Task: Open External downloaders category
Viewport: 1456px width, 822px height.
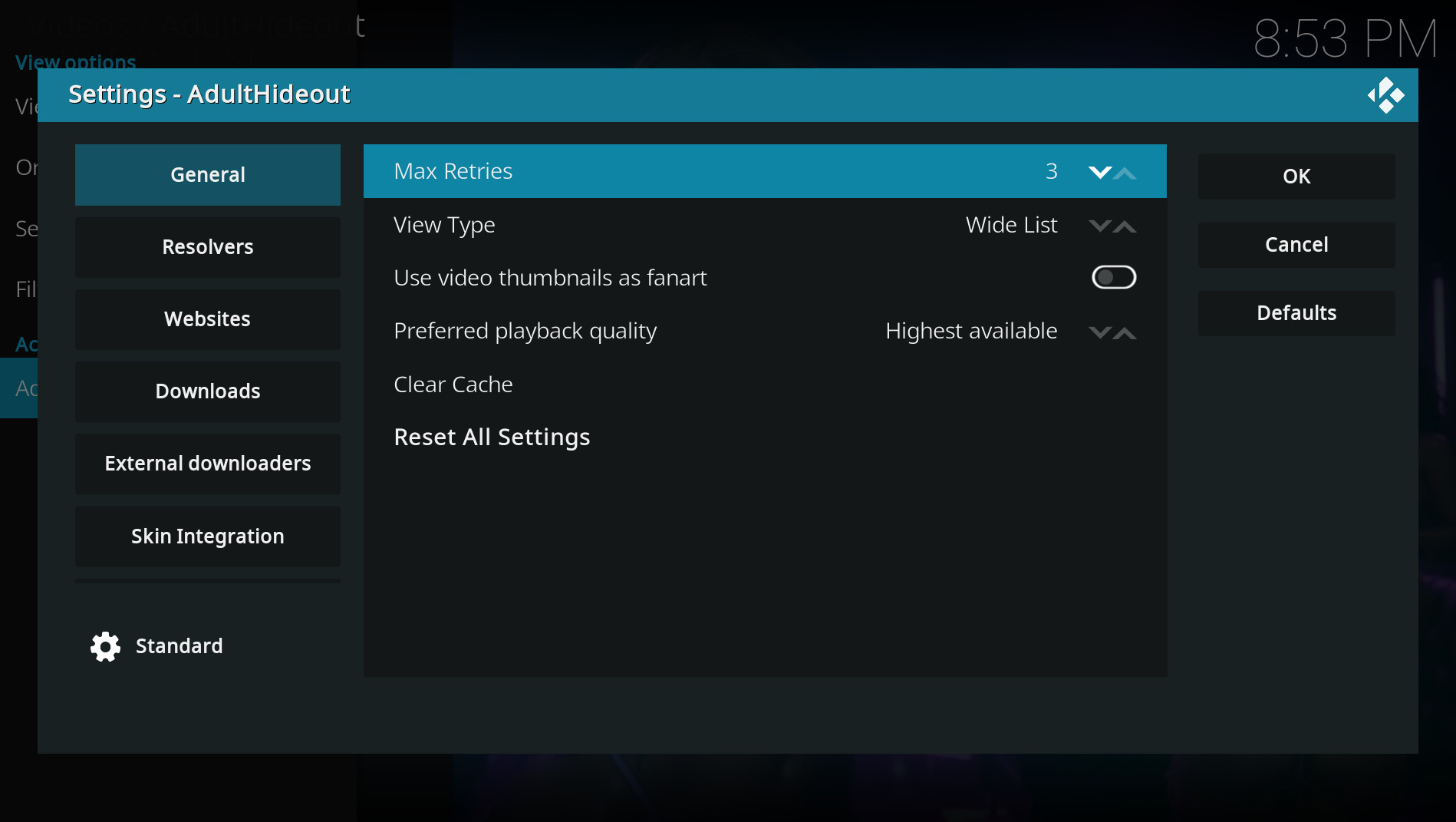Action: (208, 463)
